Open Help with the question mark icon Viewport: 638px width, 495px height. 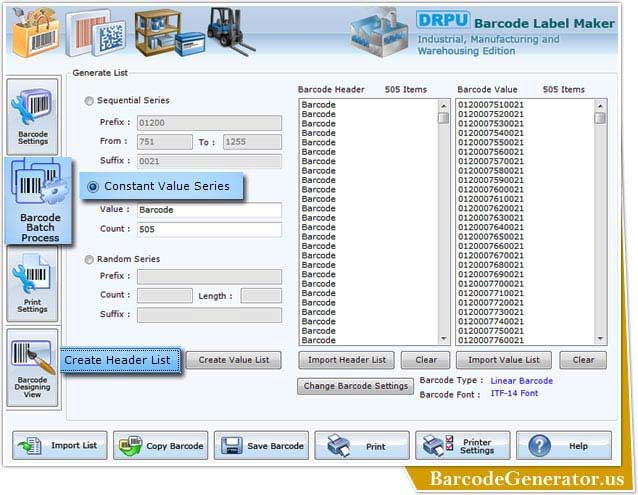[564, 445]
